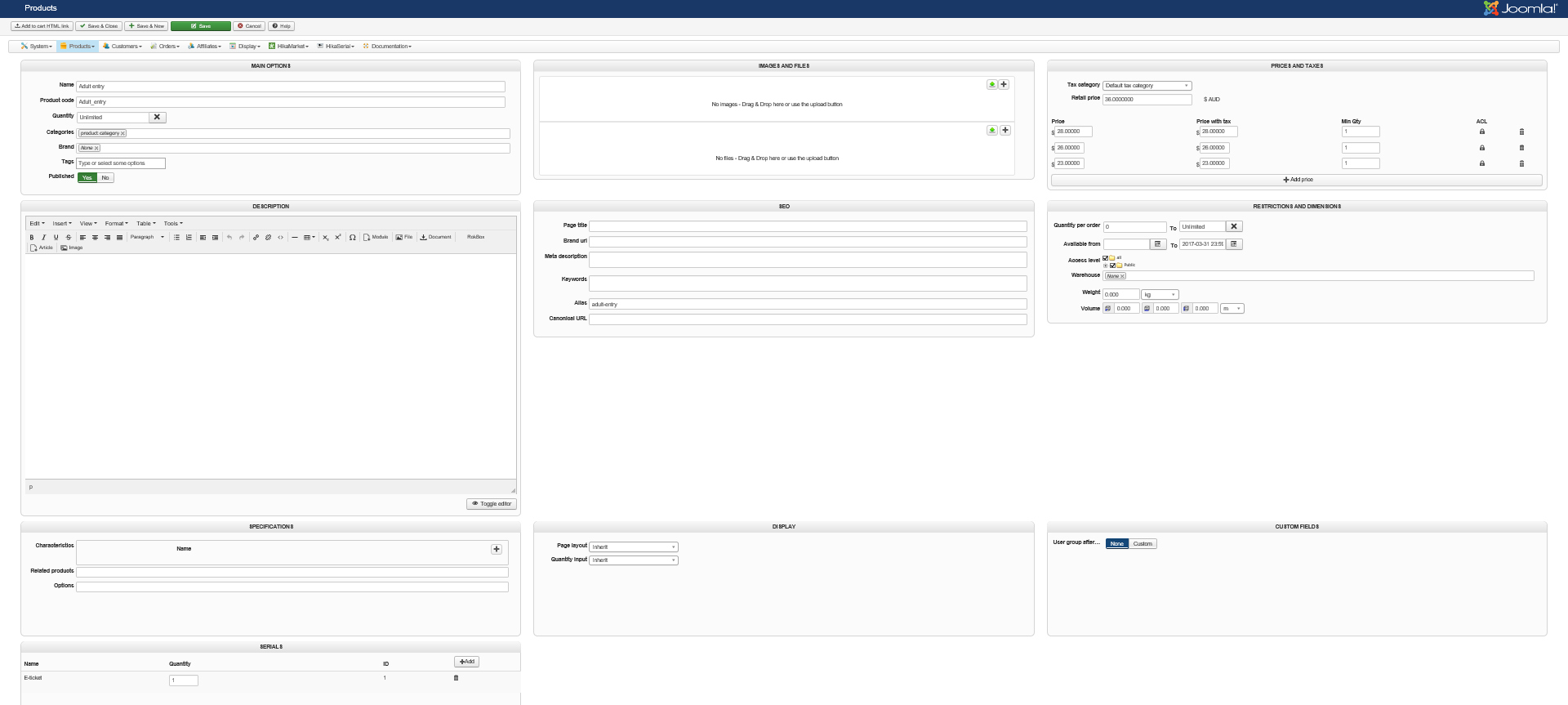Click the Retail price input field
The image size is (1568, 705).
[1147, 100]
